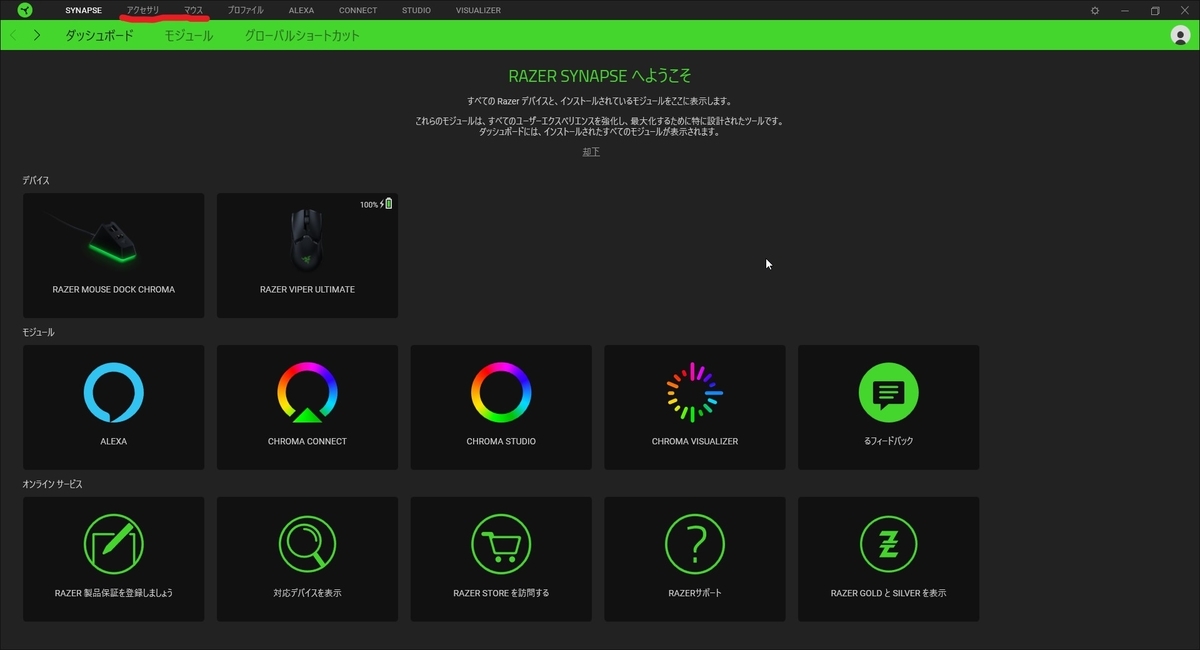Click the CHROMA CONNECT label
1200x650 pixels.
click(x=307, y=441)
